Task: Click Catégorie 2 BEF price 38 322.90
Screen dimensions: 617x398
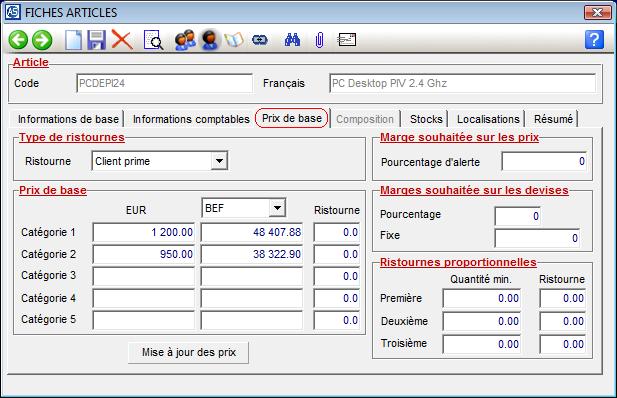Action: [252, 254]
